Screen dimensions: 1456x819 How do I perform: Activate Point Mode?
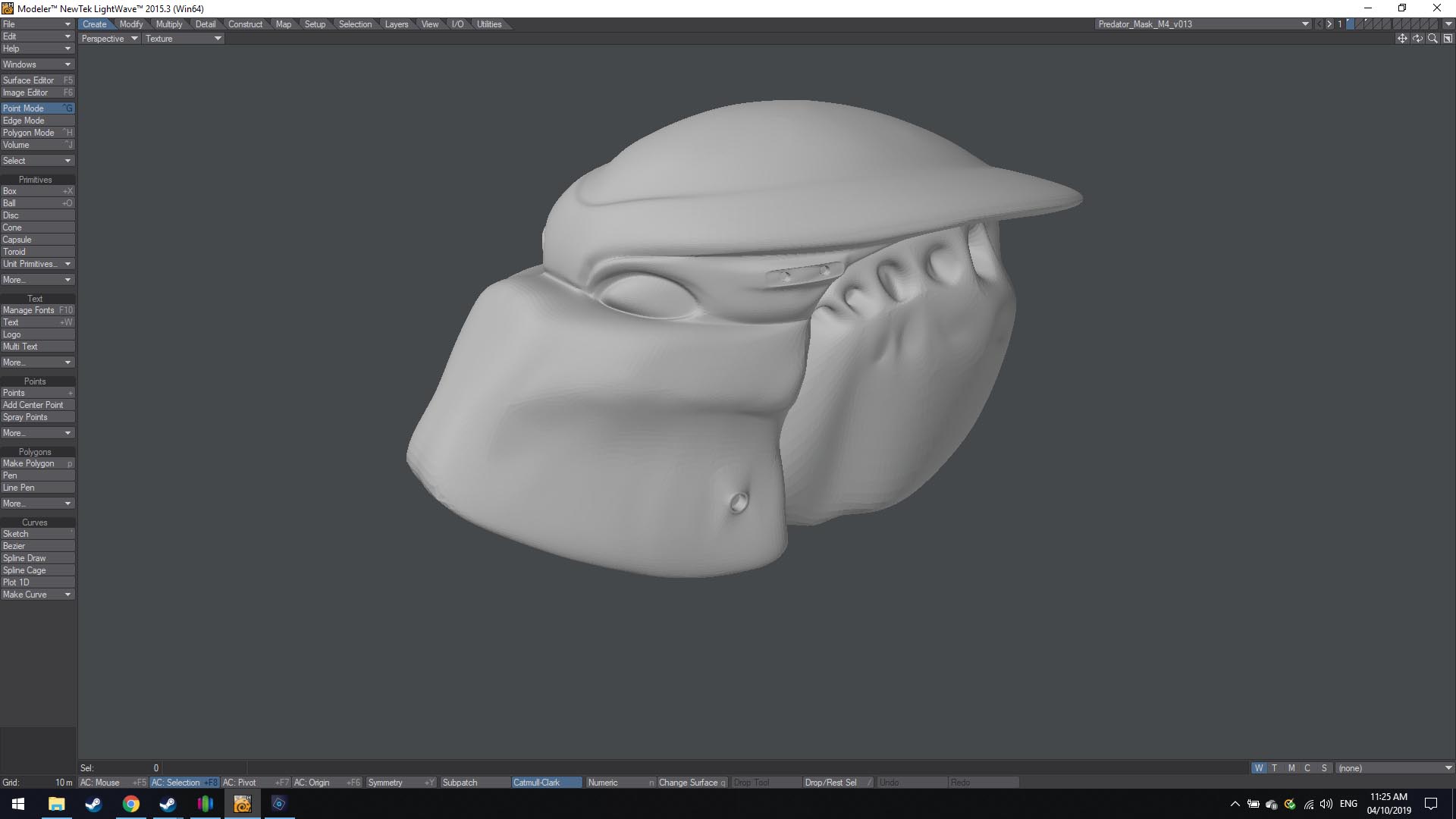37,108
